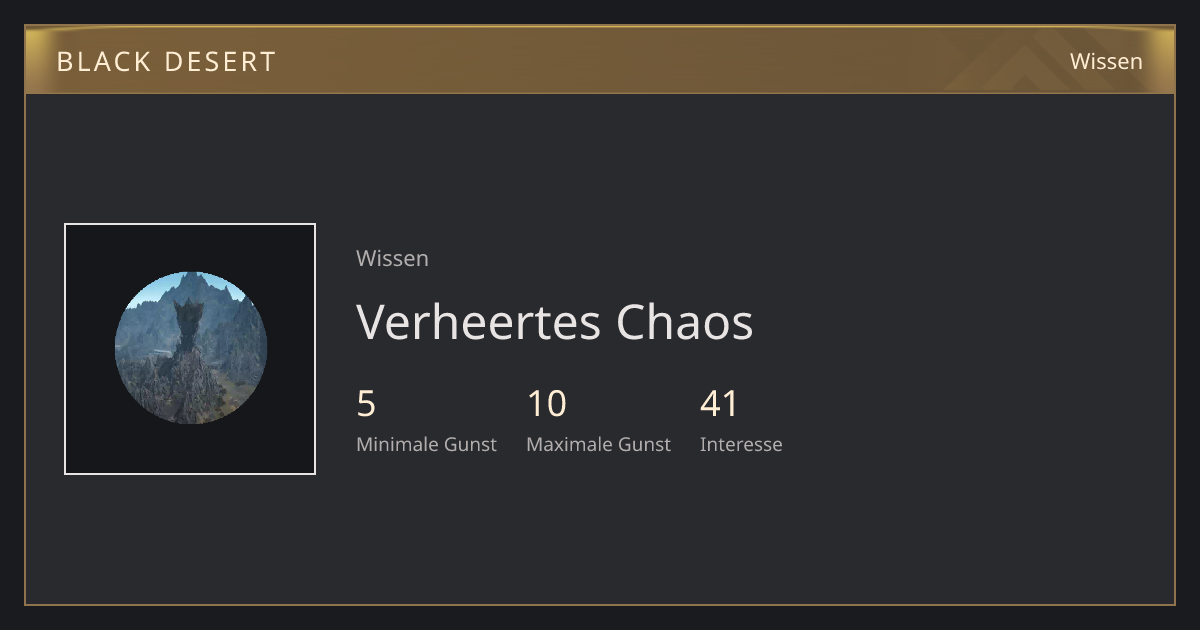Click the BLACK DESERT header title
This screenshot has height=630, width=1200.
(166, 61)
